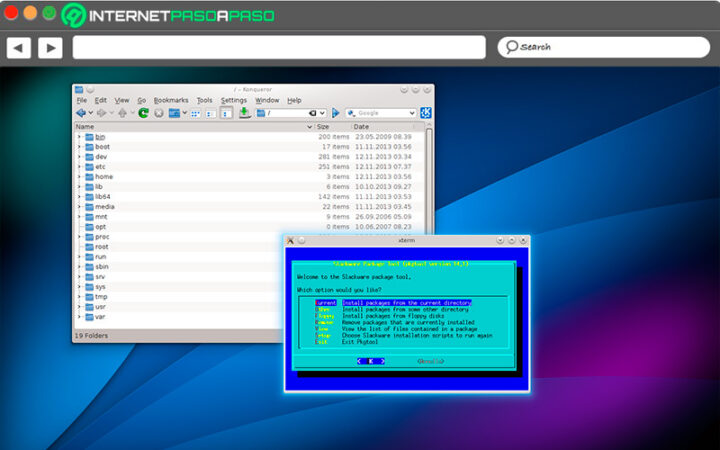Open the Google search engine dropdown arrow
This screenshot has height=450, width=720.
[411, 113]
